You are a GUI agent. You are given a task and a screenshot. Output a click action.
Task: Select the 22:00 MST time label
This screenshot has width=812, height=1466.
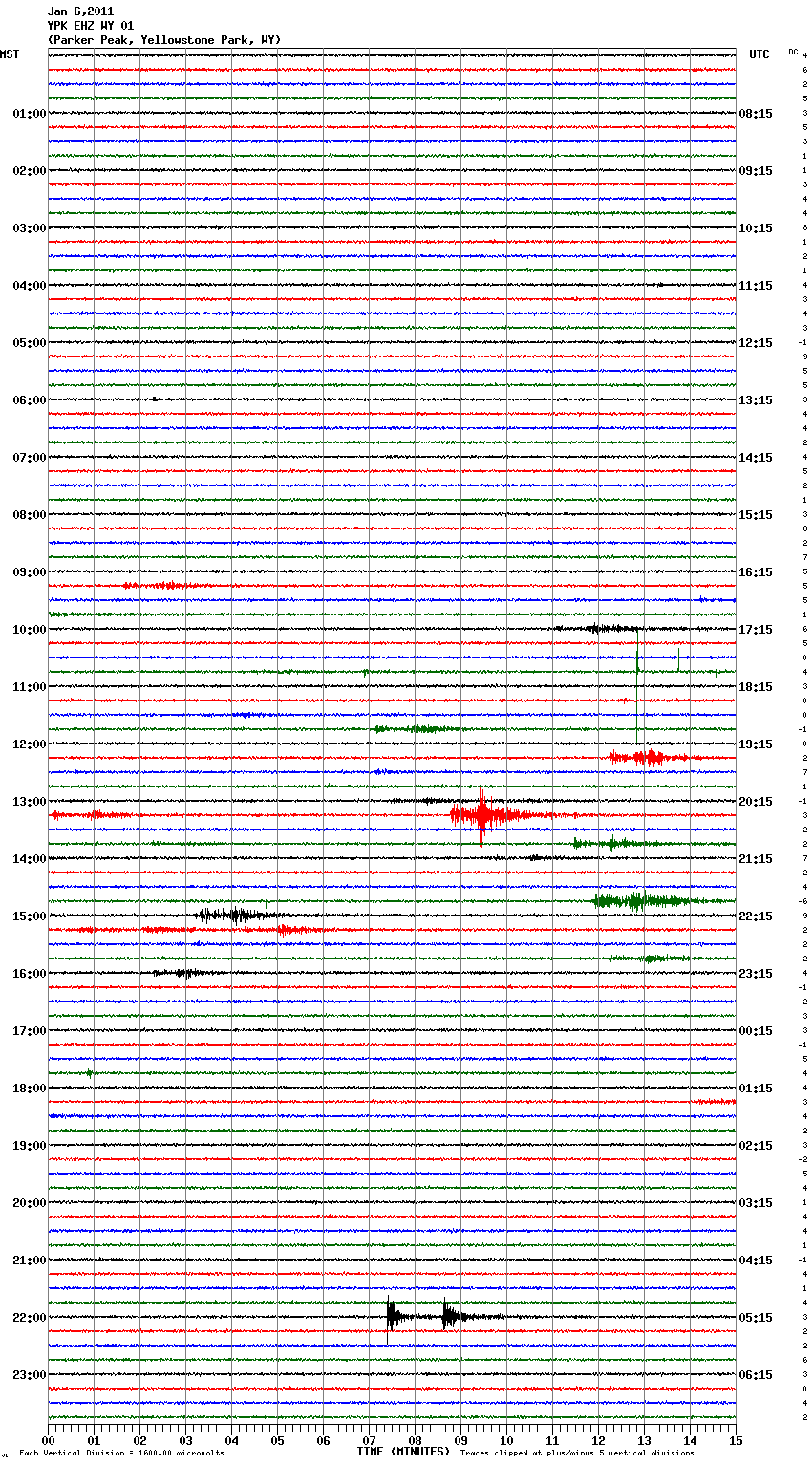point(29,1318)
